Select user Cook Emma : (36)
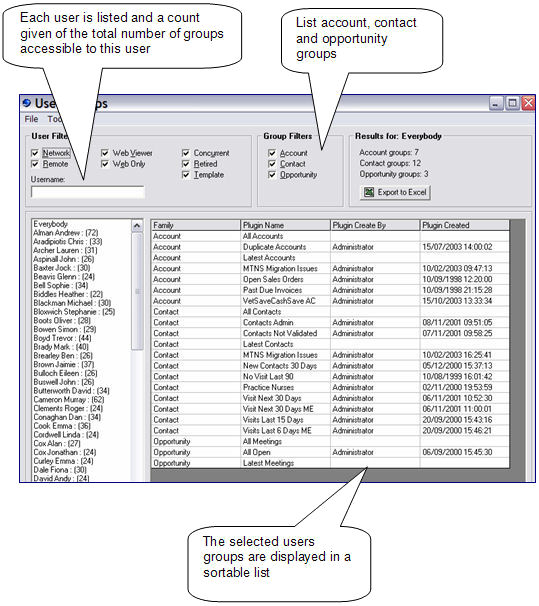Image resolution: width=539 pixels, height=606 pixels. point(62,426)
